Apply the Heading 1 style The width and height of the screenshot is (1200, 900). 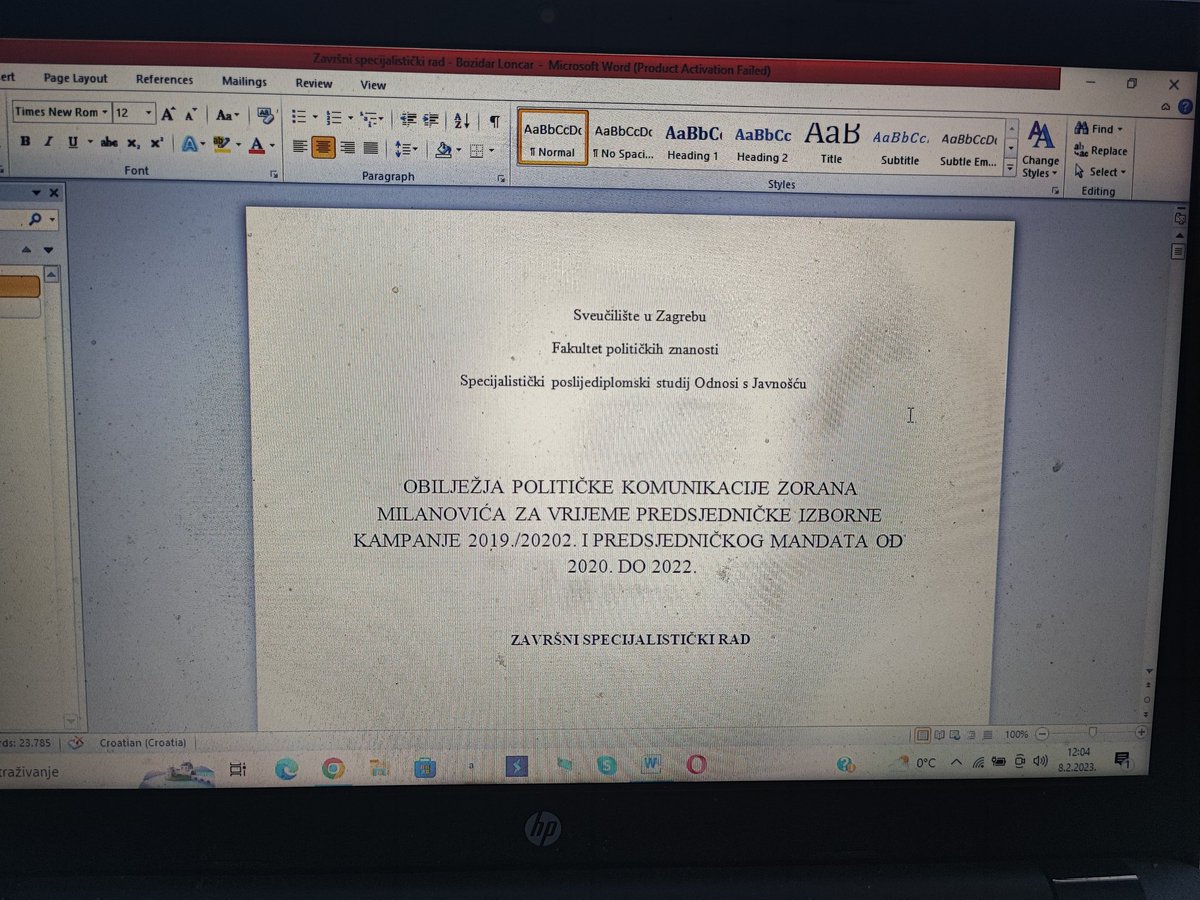692,141
